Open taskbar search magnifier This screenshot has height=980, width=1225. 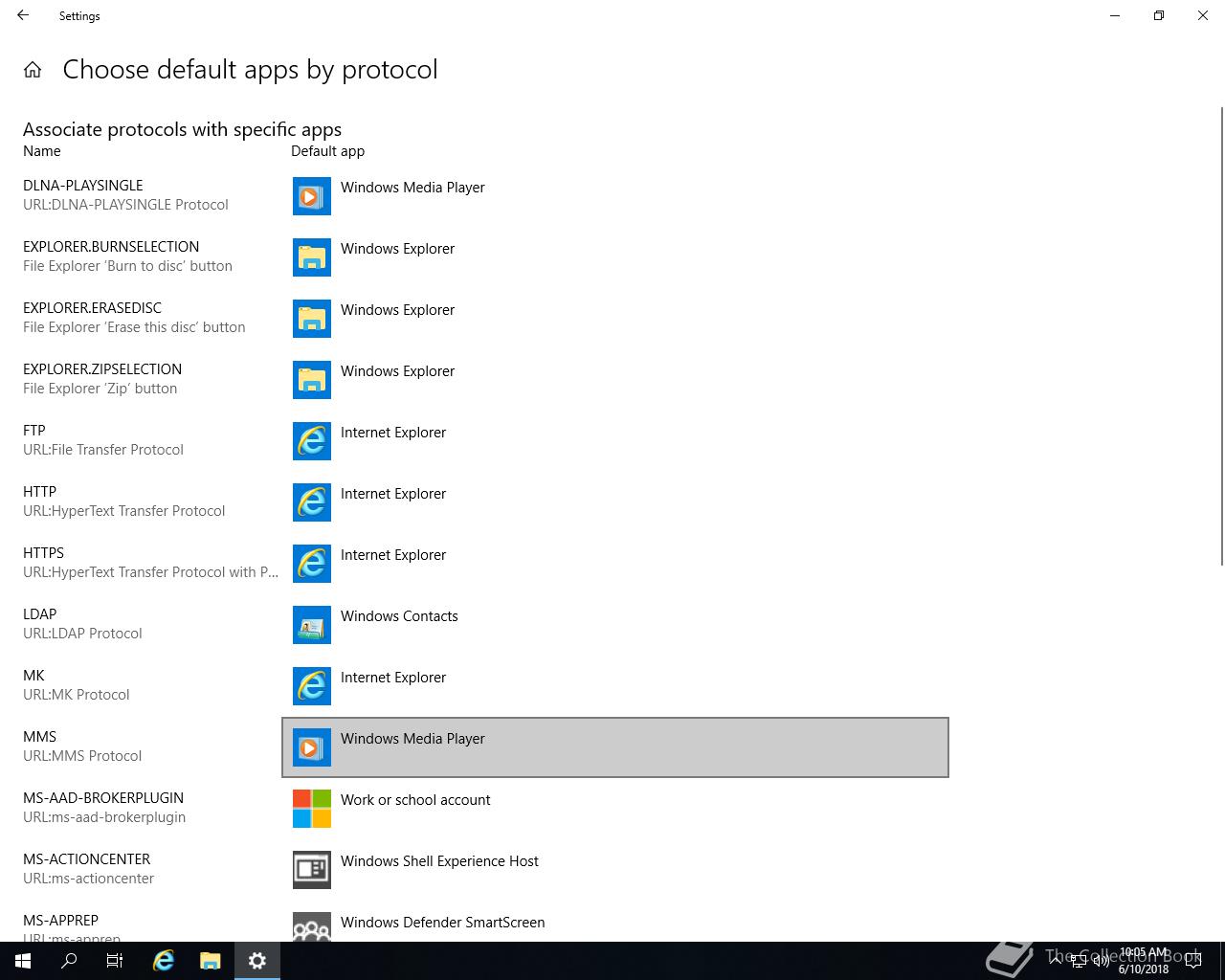point(69,961)
